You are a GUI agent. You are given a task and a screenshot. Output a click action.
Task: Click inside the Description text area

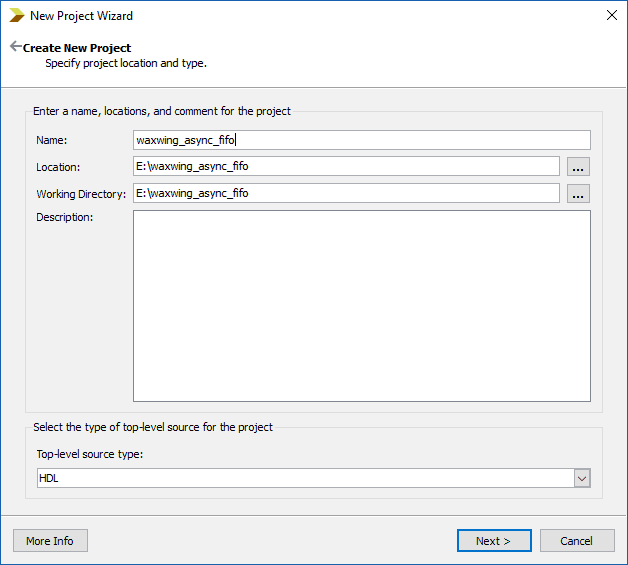(x=361, y=305)
